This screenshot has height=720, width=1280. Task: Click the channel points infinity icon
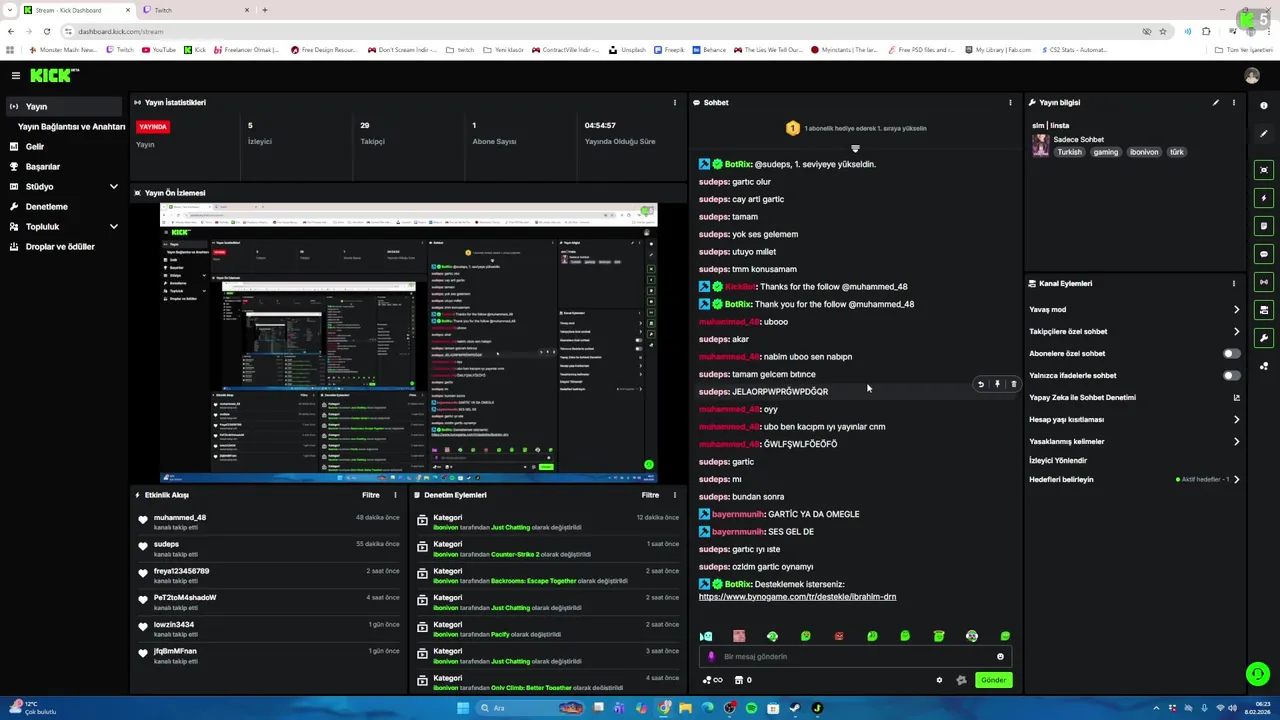712,680
